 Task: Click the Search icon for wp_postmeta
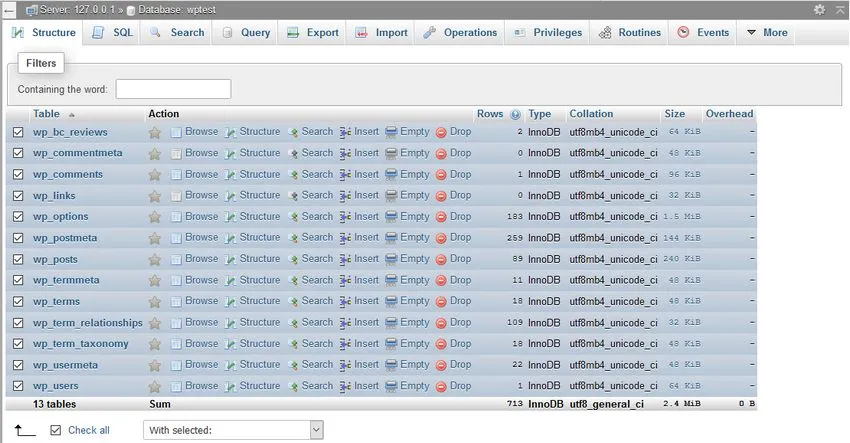[x=293, y=238]
